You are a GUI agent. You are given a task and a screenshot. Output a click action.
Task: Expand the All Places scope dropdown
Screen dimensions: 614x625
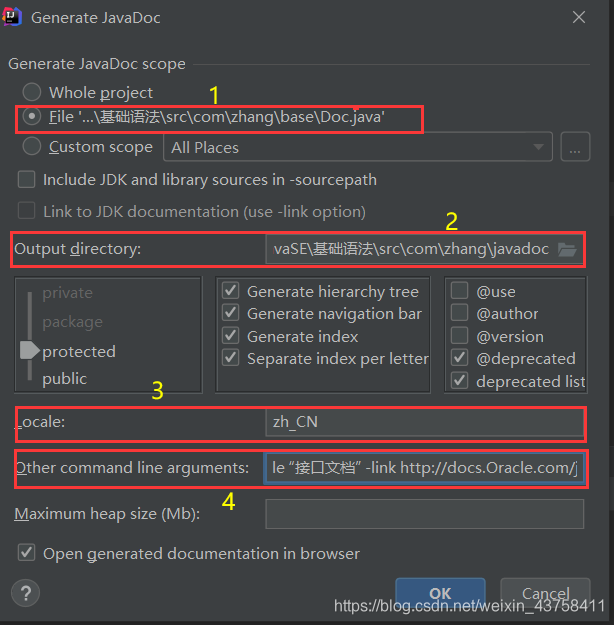pyautogui.click(x=358, y=147)
